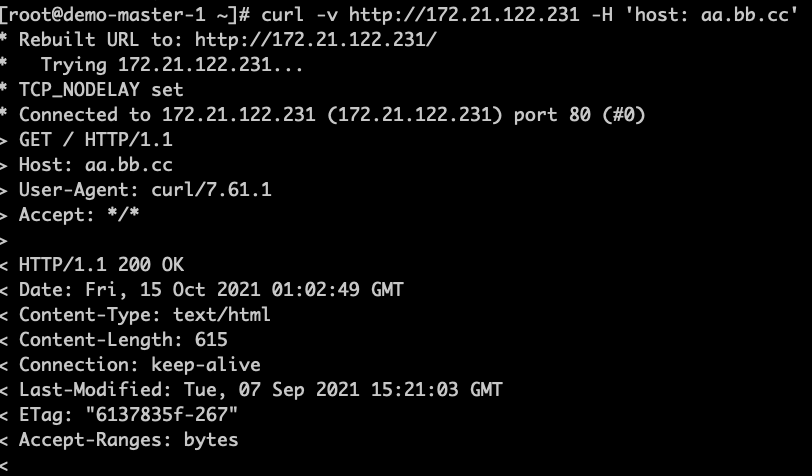Click the root@demo-master-1 shell prompt

pos(125,15)
